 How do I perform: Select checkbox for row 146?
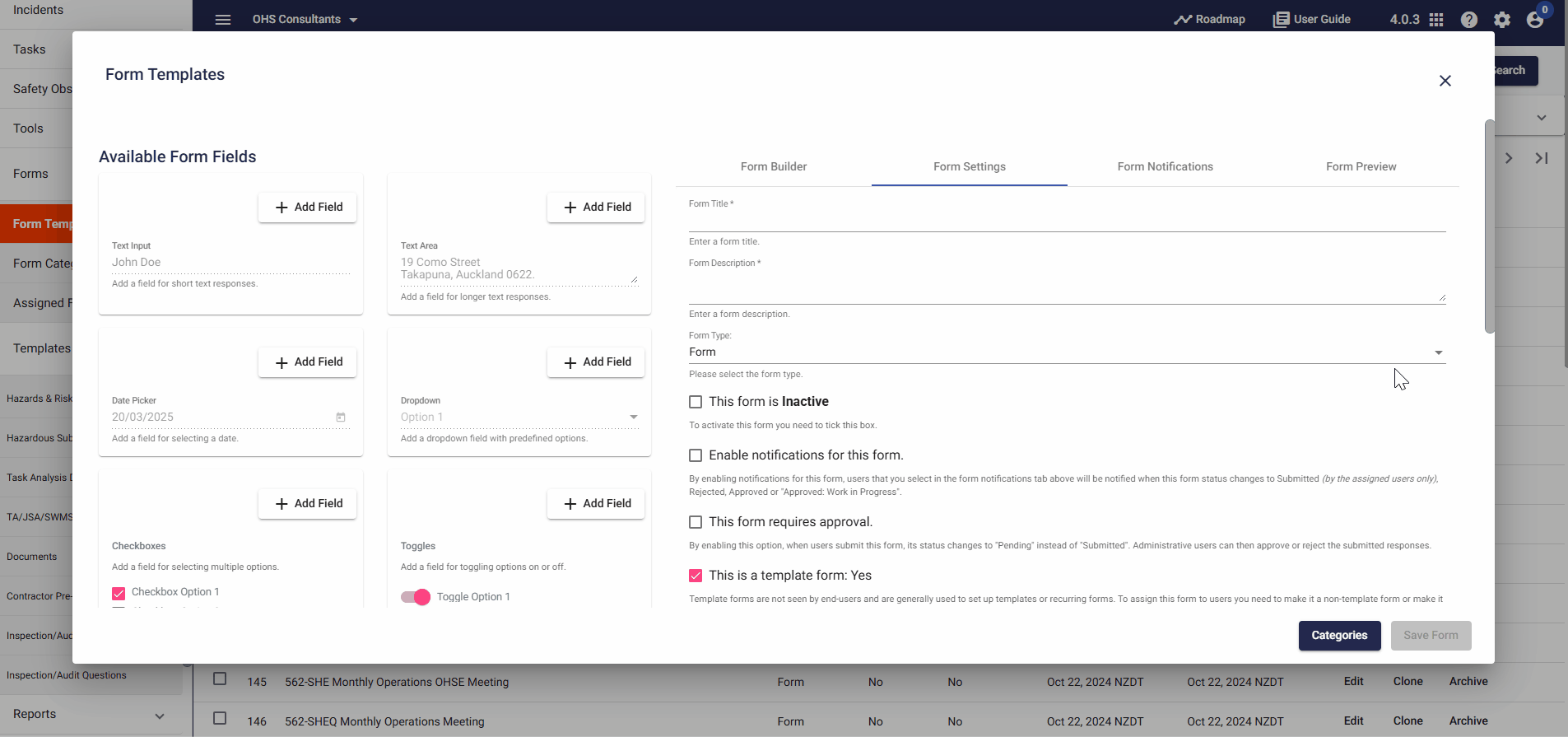tap(220, 719)
